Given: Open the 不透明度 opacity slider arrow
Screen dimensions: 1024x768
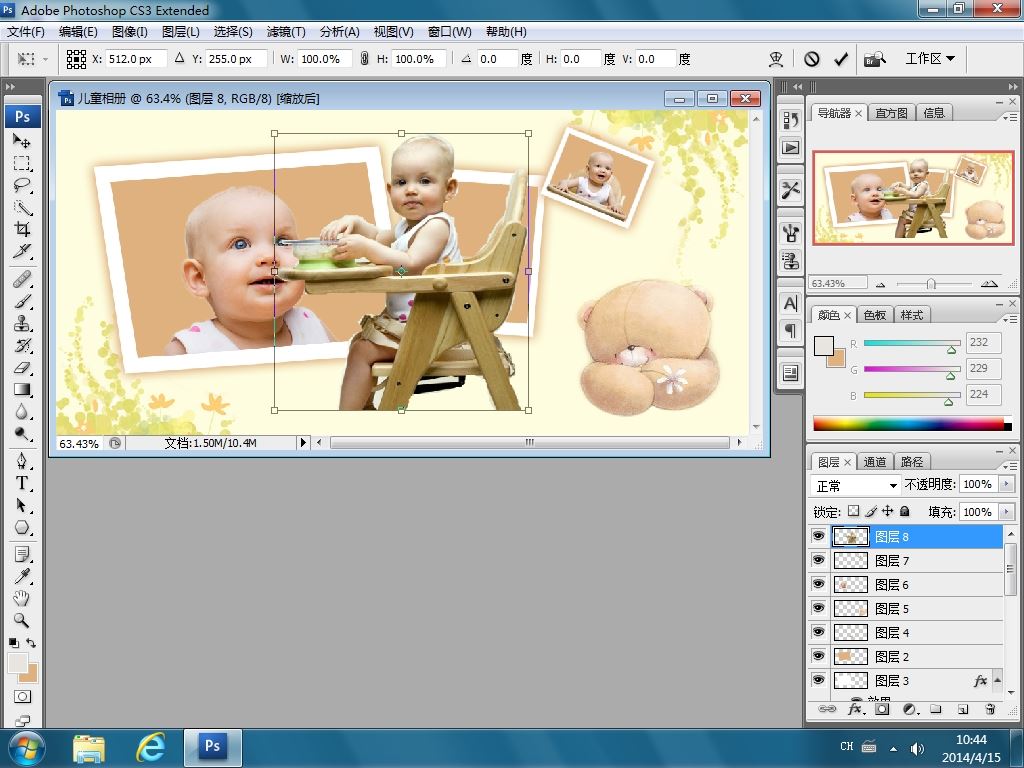Looking at the screenshot, I should (x=1007, y=484).
